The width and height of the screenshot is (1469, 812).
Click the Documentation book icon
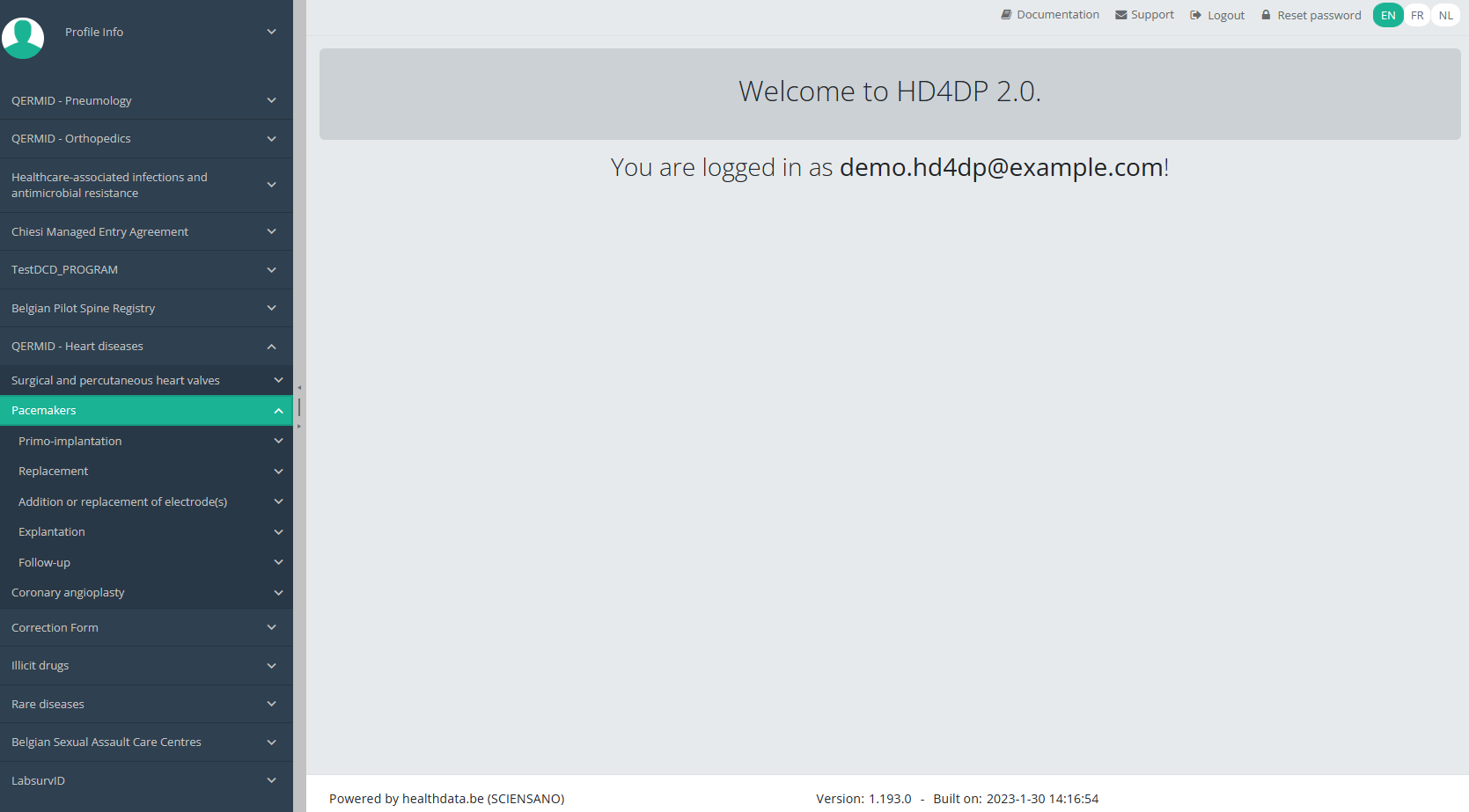click(1006, 15)
